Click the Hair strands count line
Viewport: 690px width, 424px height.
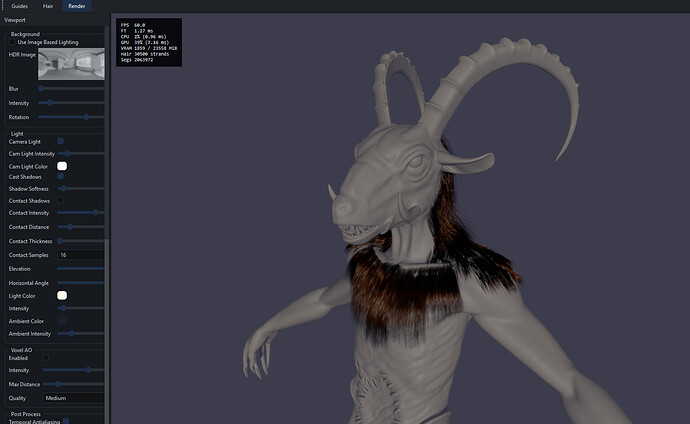point(145,54)
